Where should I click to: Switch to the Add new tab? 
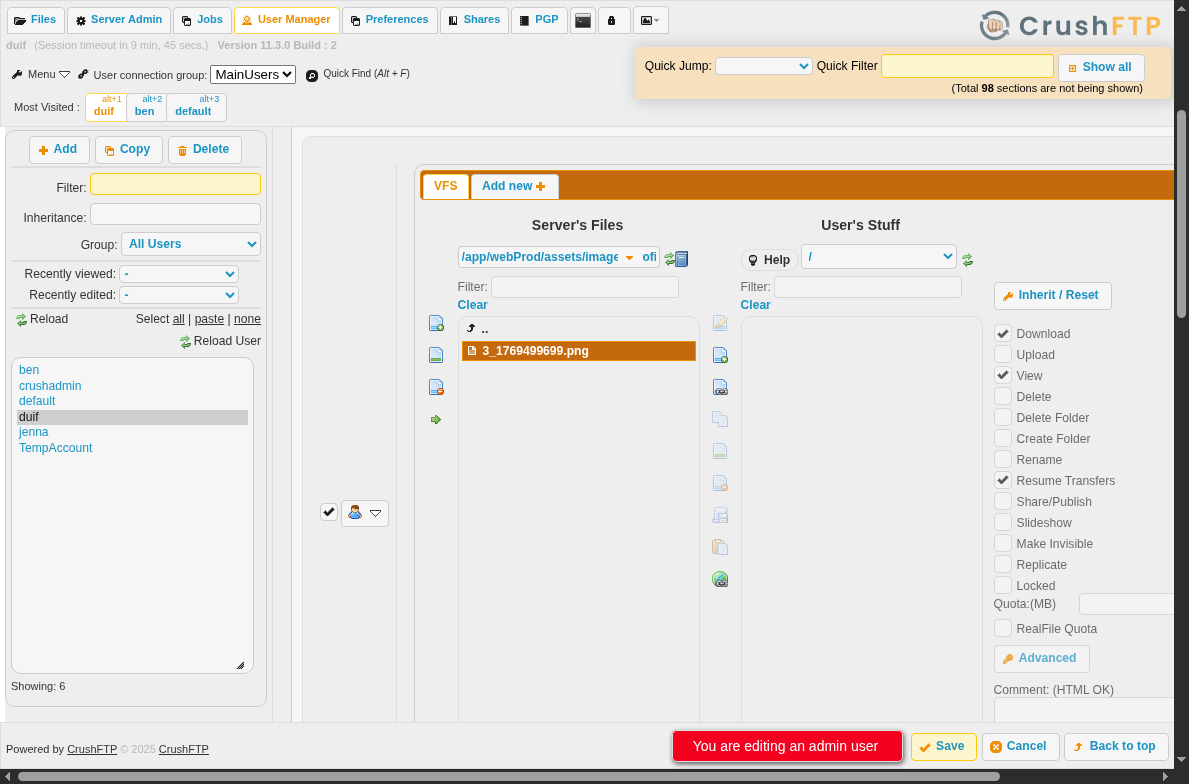point(514,186)
